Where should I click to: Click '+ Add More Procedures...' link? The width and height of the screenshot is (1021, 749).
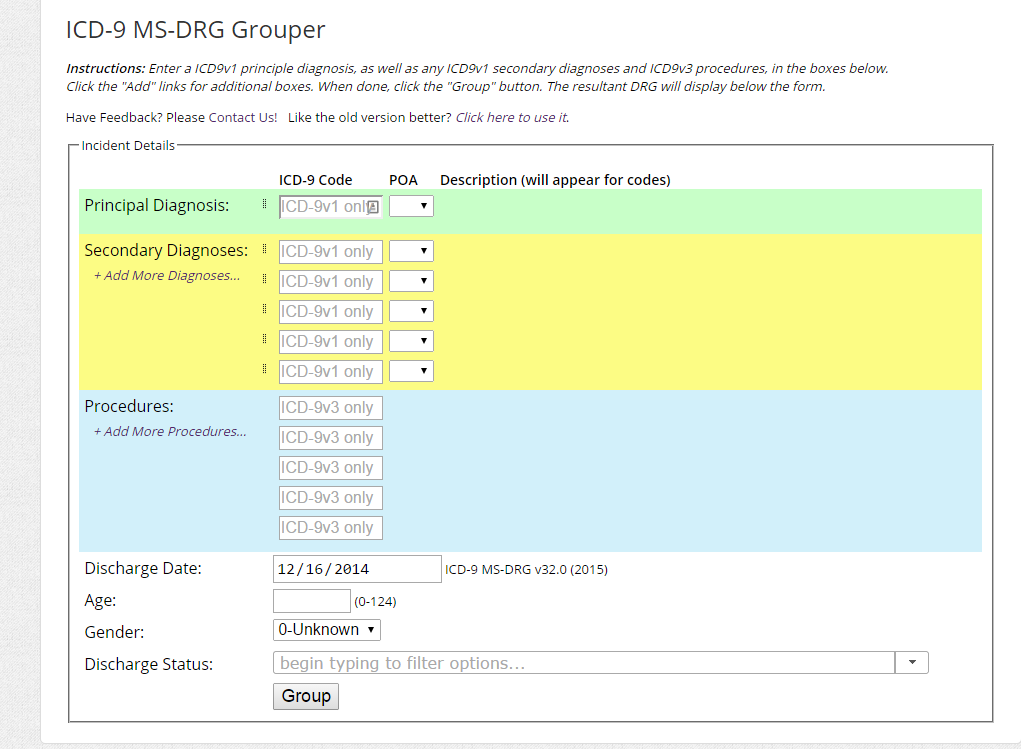pyautogui.click(x=170, y=432)
